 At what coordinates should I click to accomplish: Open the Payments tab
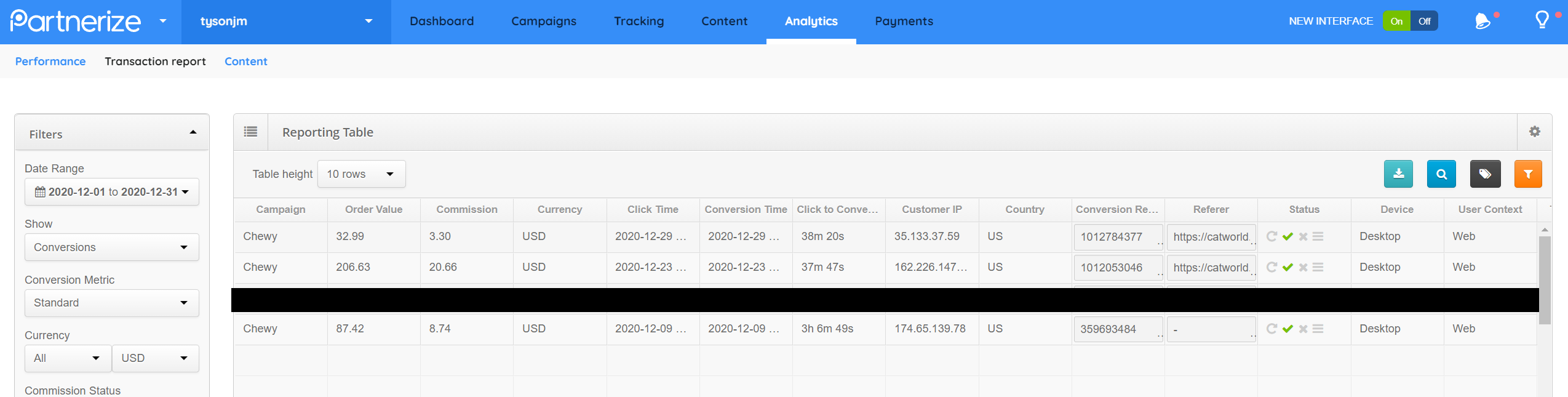tap(904, 21)
